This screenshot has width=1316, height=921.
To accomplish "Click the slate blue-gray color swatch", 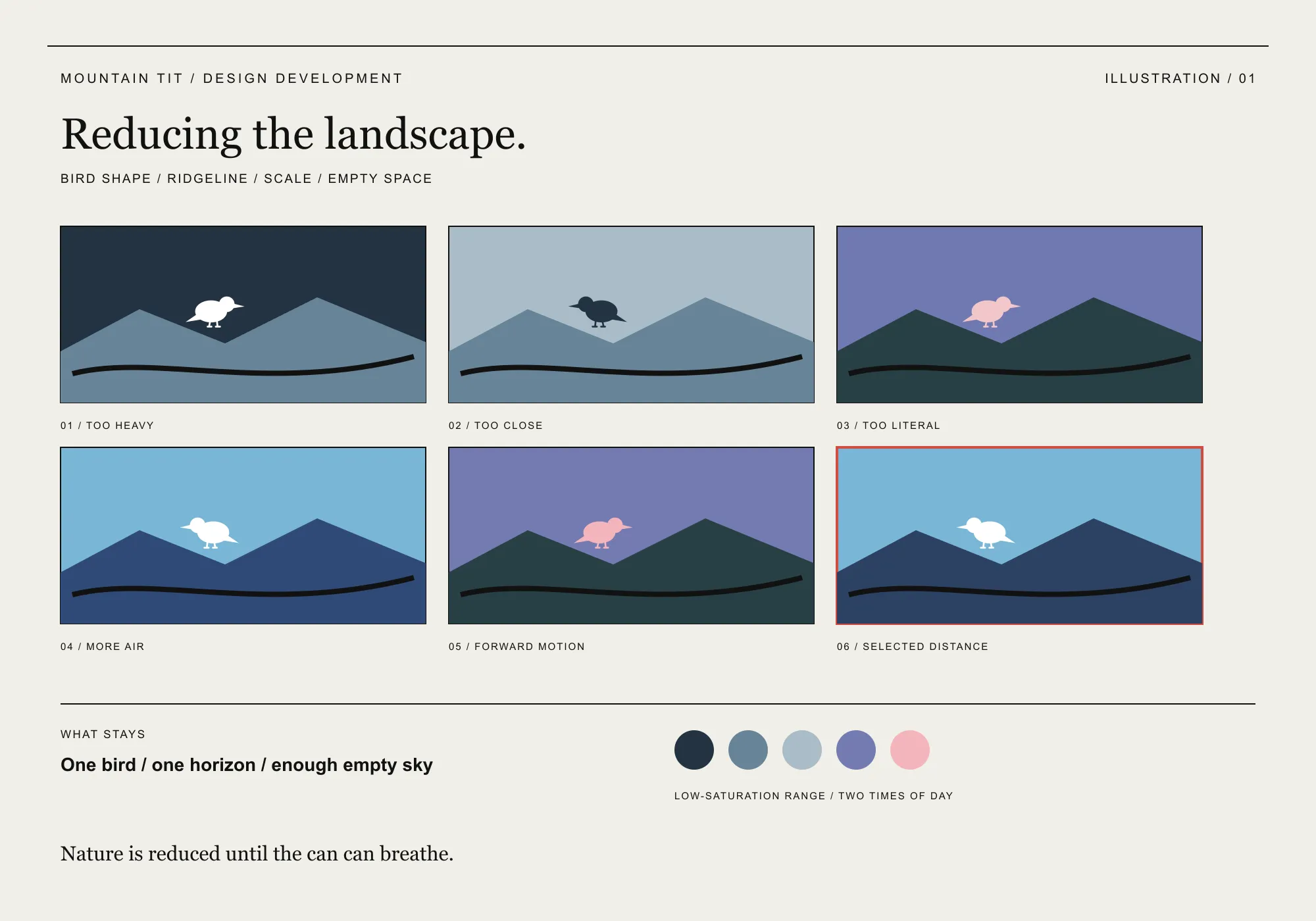I will (748, 750).
